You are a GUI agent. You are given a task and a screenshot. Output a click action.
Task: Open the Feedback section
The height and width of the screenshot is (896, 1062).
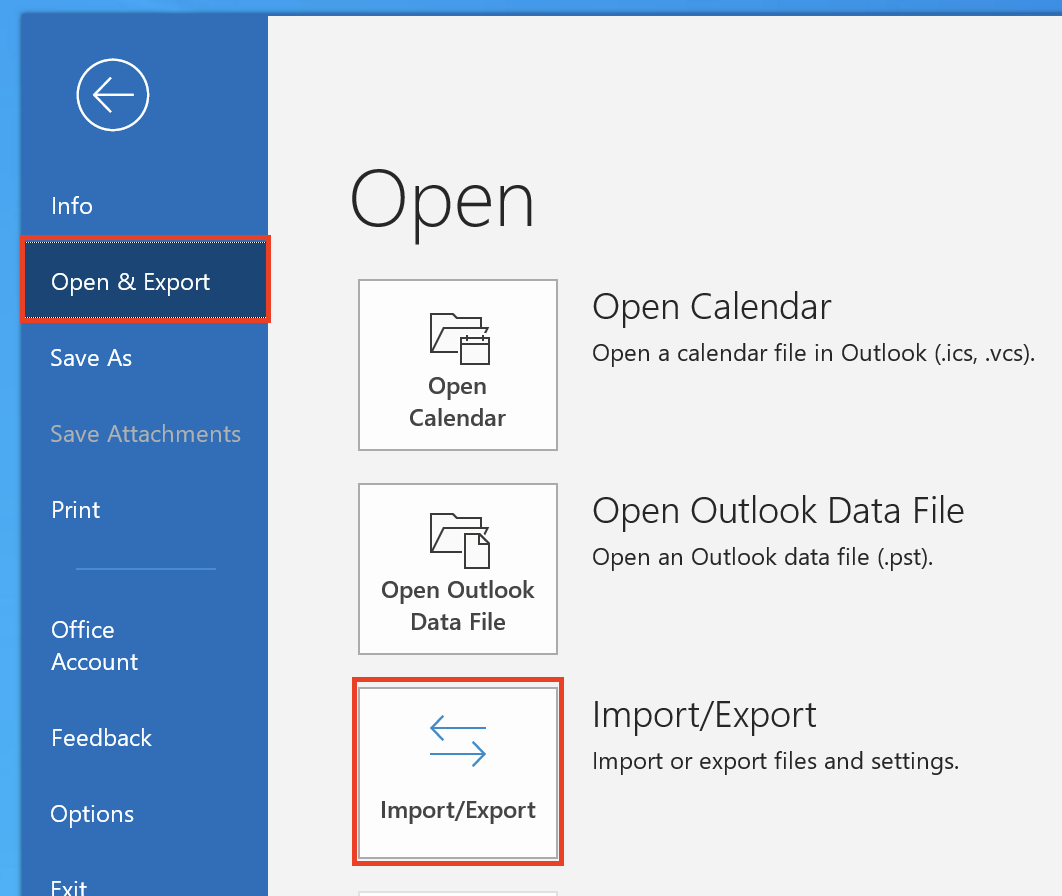coord(101,738)
